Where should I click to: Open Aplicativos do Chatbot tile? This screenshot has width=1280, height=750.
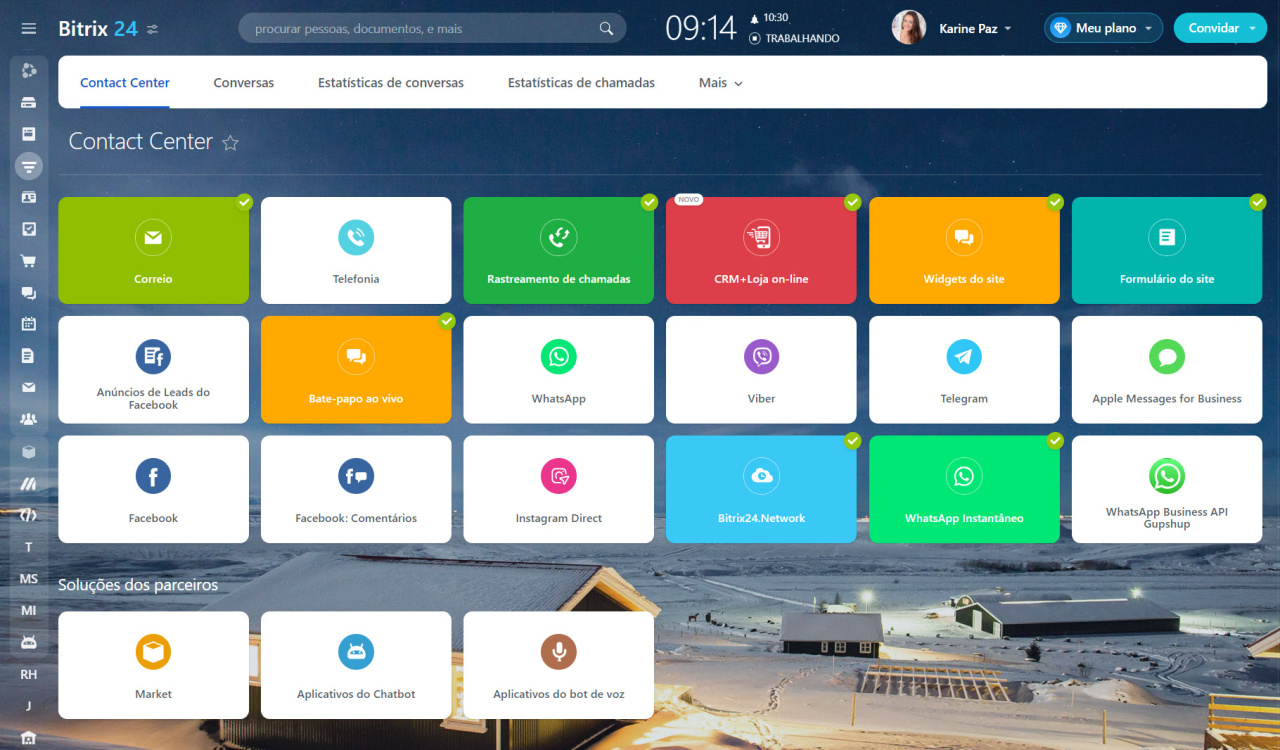pos(356,665)
